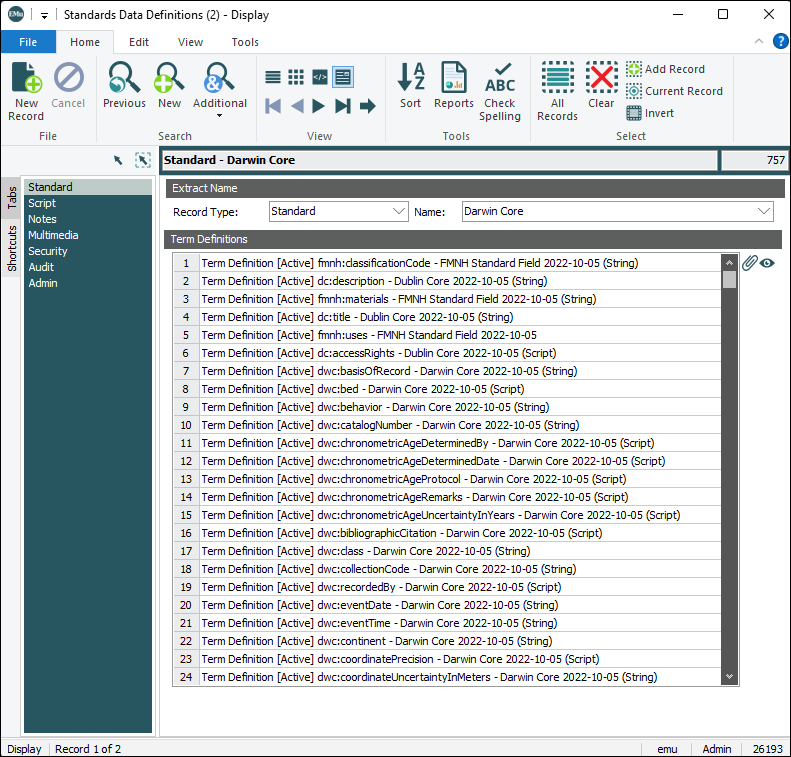
Task: Toggle the eye visibility icon
Action: tap(768, 263)
